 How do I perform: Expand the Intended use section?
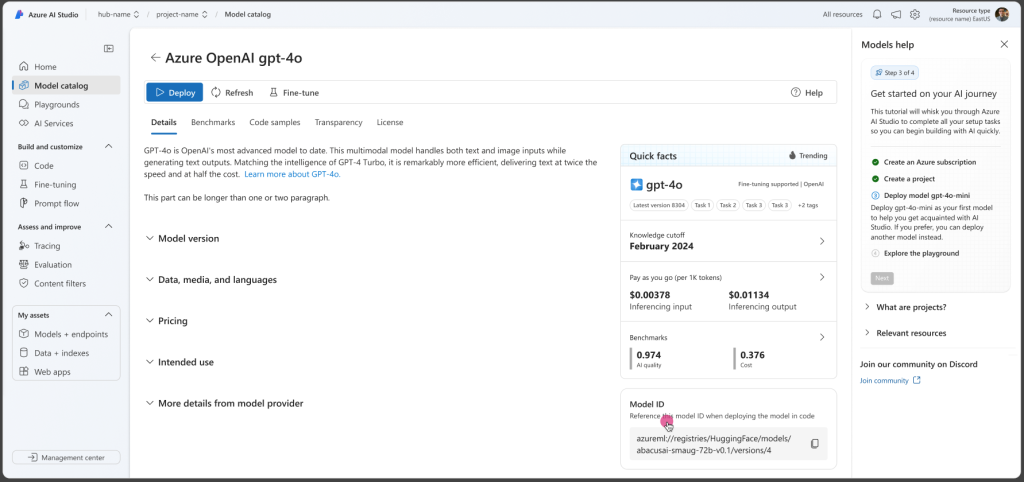(180, 362)
